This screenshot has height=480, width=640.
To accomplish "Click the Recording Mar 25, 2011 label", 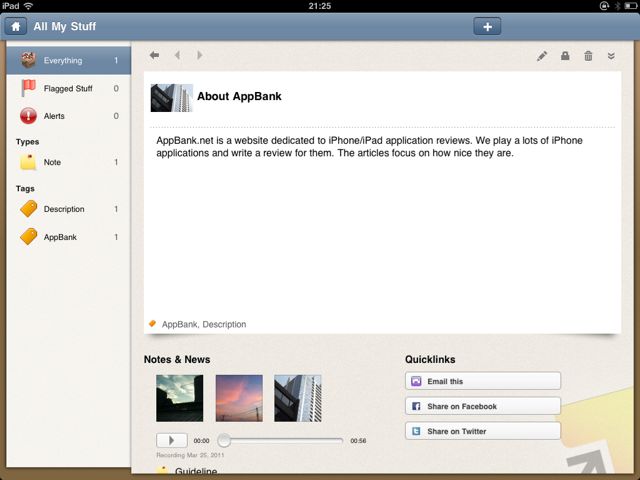I will pos(190,455).
